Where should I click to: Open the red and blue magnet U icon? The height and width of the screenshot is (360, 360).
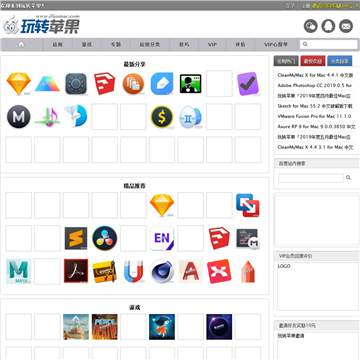pos(133,271)
